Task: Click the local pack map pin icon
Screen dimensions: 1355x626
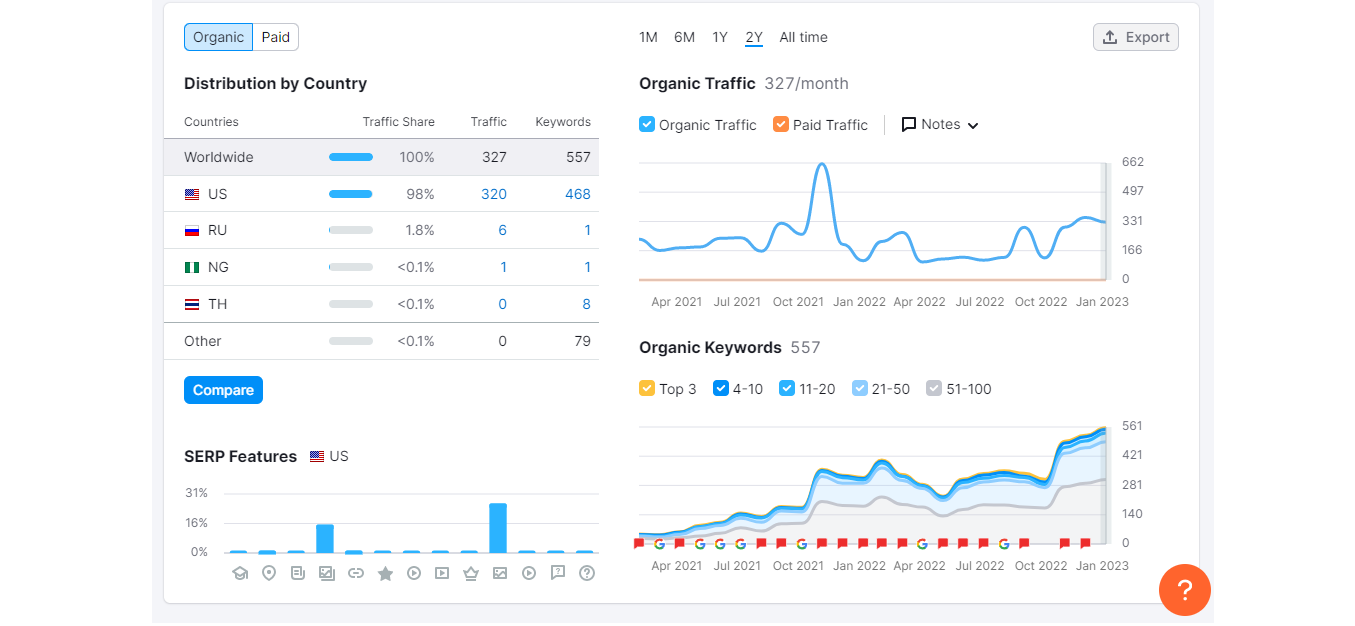Action: tap(269, 573)
